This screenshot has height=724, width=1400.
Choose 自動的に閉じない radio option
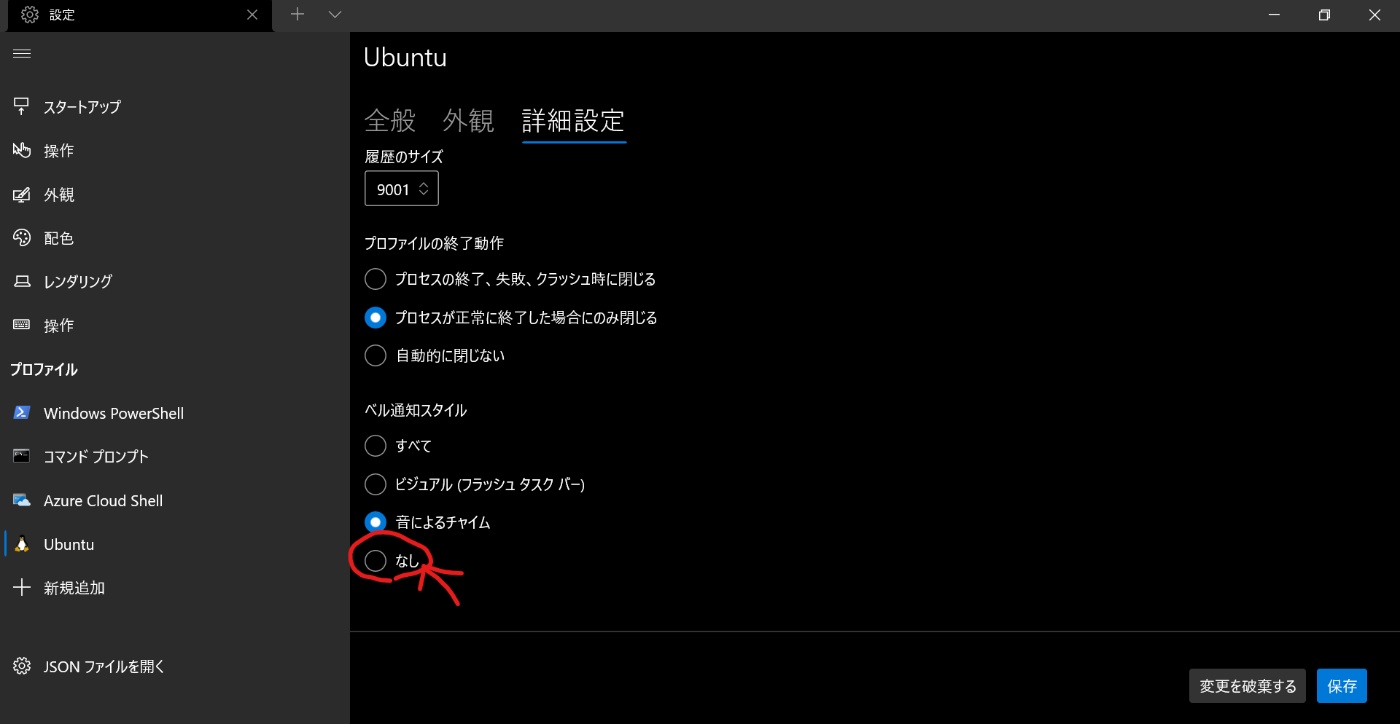click(x=375, y=355)
